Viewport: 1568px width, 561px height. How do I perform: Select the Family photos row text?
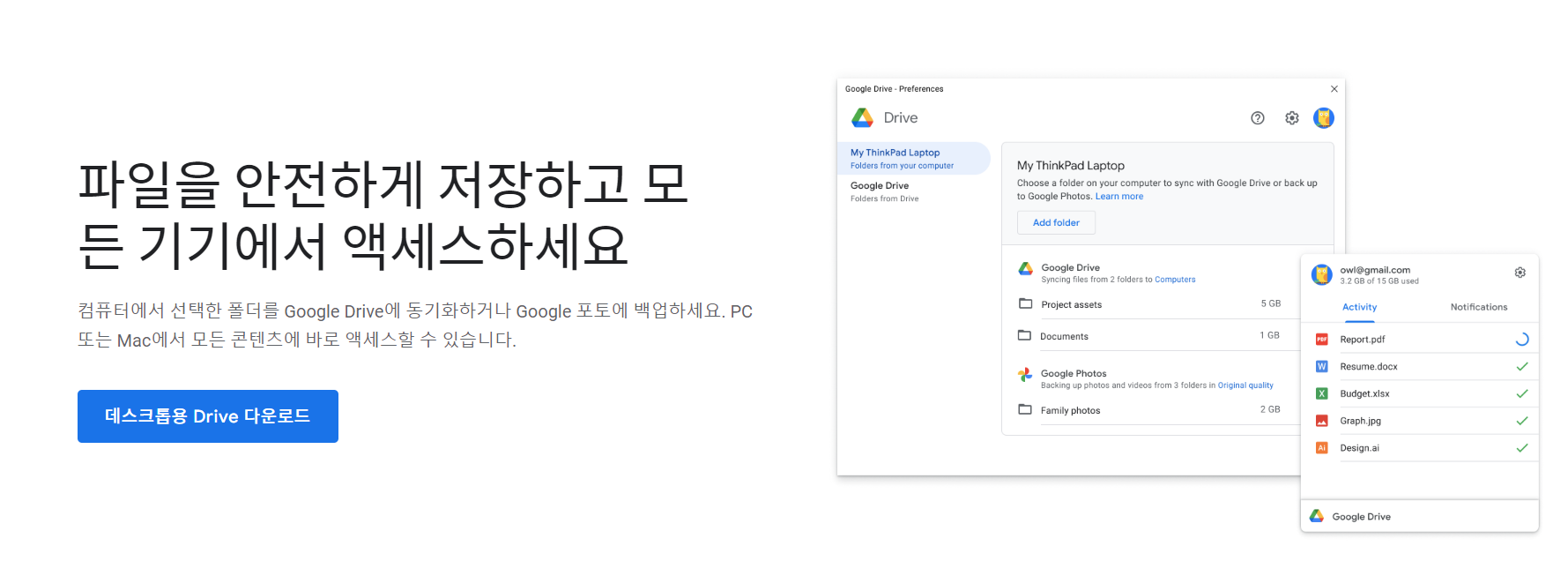(x=1070, y=411)
